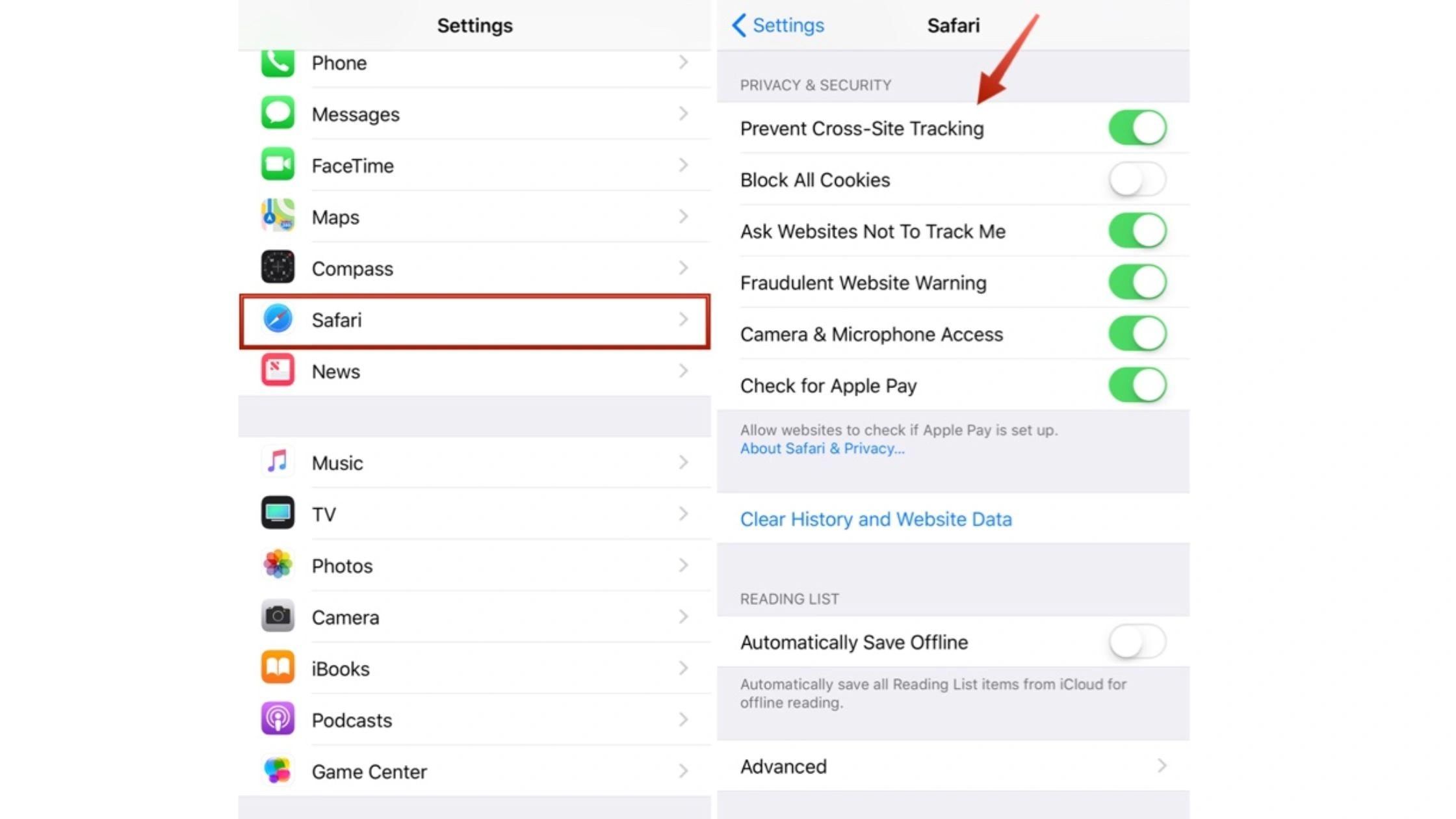
Task: Click Clear History and Website Data
Action: (876, 519)
